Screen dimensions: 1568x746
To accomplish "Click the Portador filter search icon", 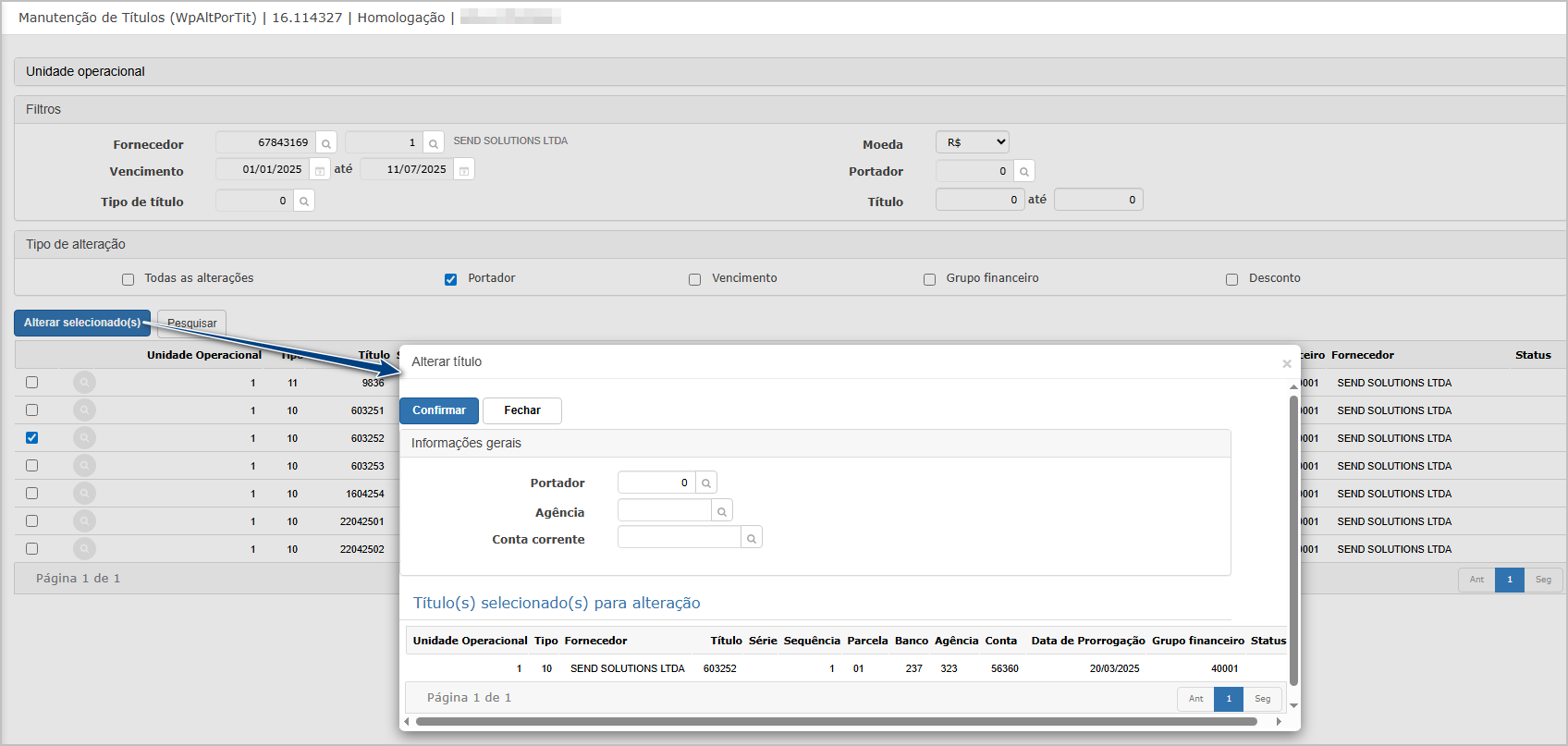I will [1024, 171].
